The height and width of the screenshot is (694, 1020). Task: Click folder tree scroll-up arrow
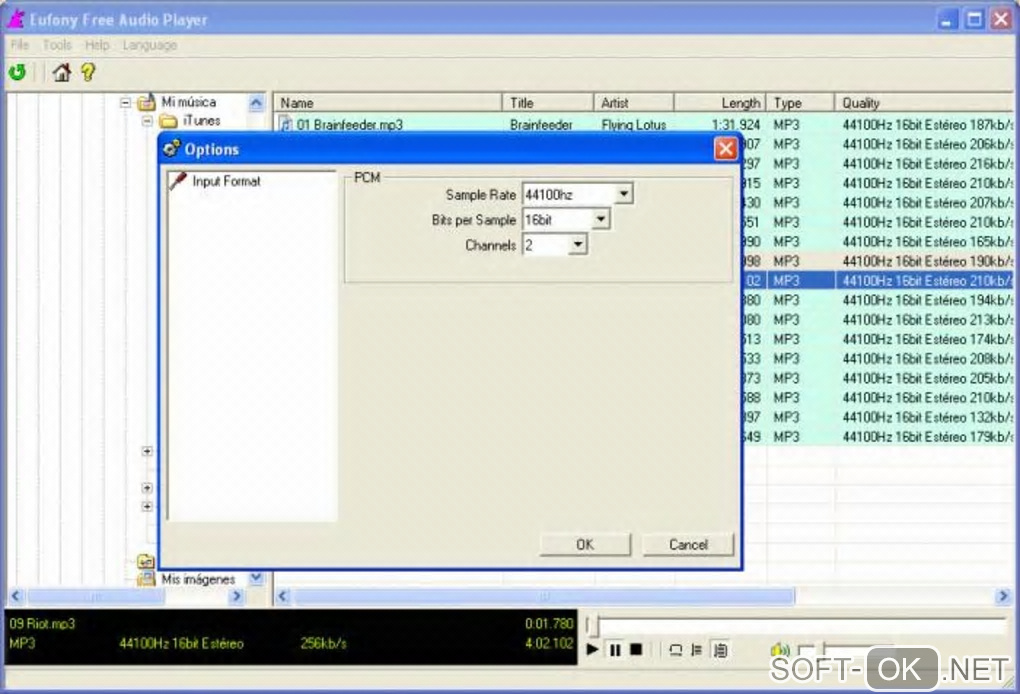(x=256, y=102)
